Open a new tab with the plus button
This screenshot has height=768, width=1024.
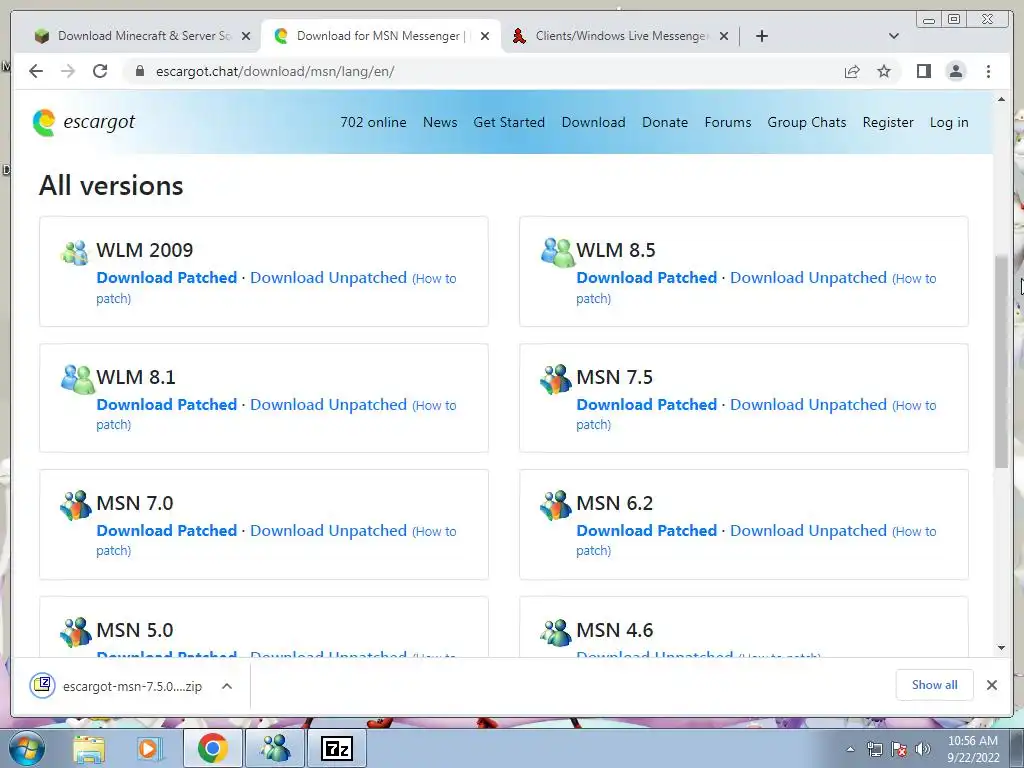point(761,36)
